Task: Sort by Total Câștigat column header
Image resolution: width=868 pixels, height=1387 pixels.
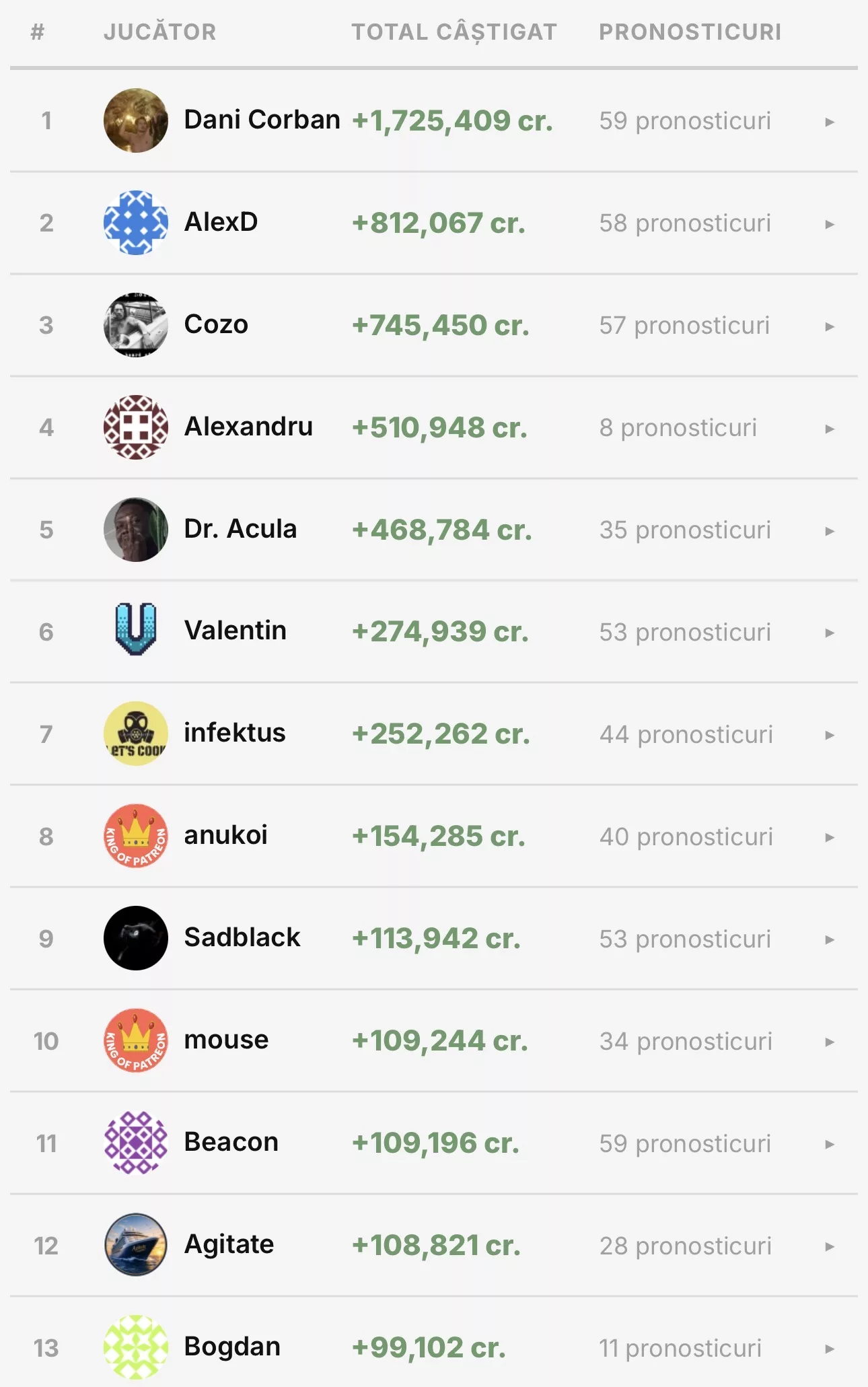Action: [x=454, y=32]
